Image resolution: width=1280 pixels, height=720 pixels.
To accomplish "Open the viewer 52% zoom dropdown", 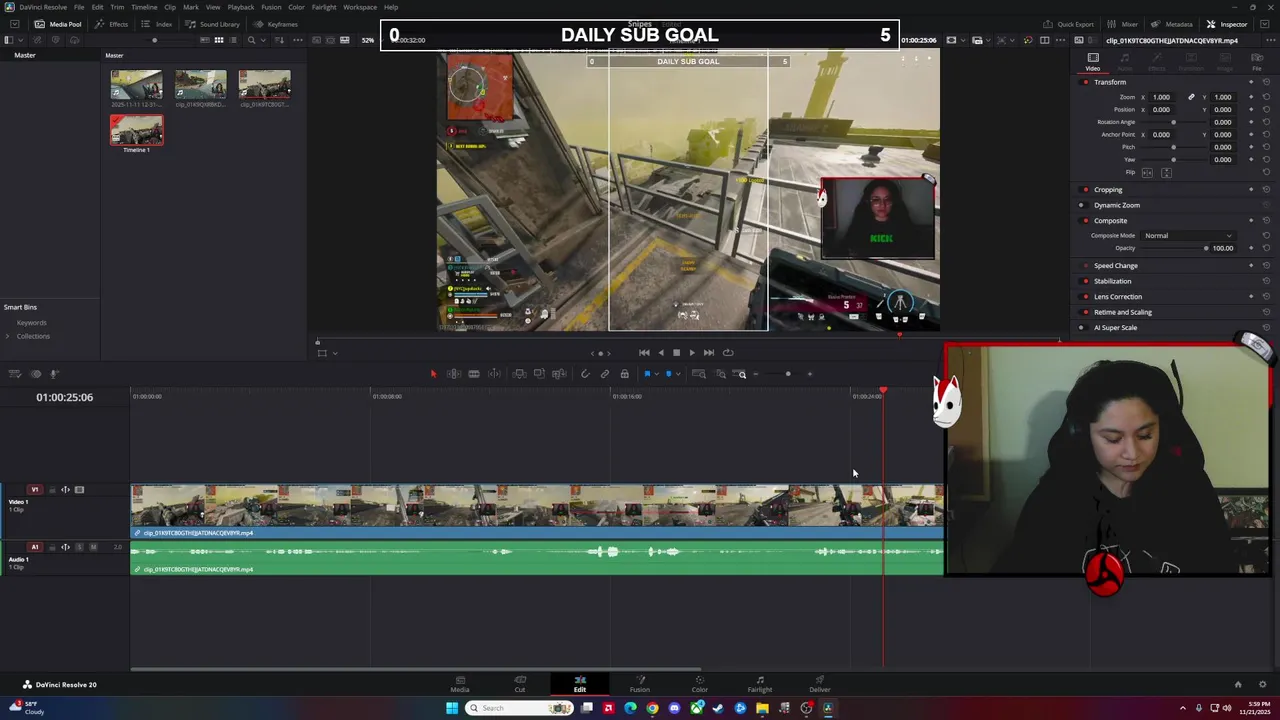I will [x=370, y=40].
